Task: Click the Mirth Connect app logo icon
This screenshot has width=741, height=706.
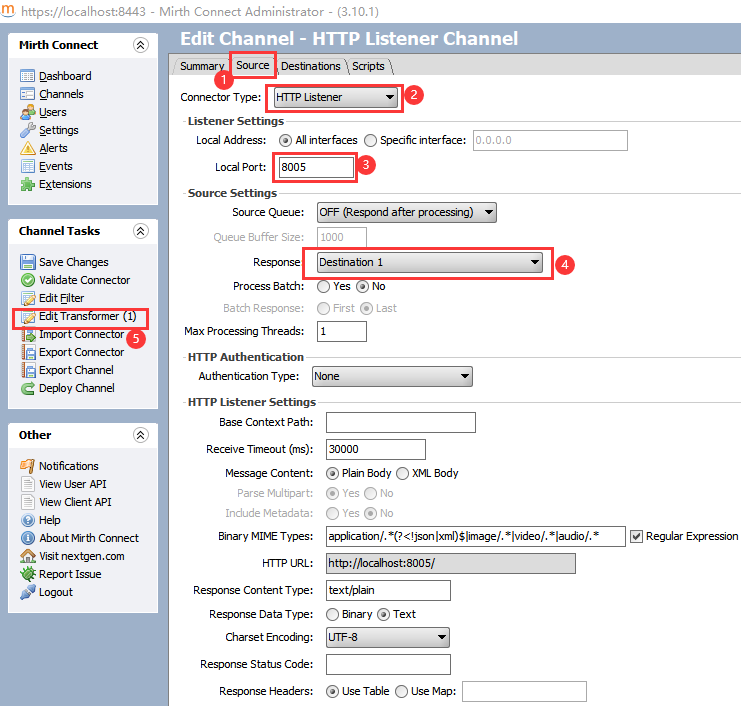Action: point(8,11)
